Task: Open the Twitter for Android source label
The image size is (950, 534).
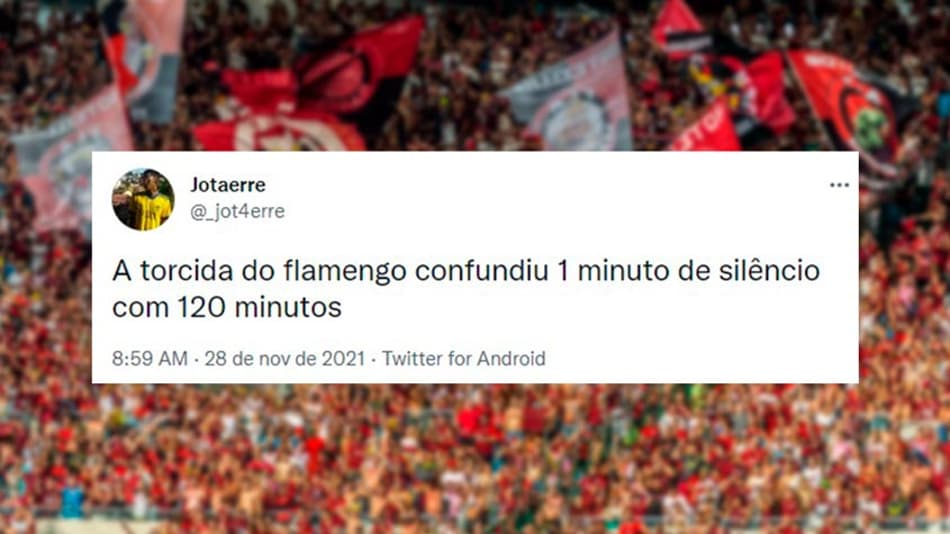Action: coord(463,358)
